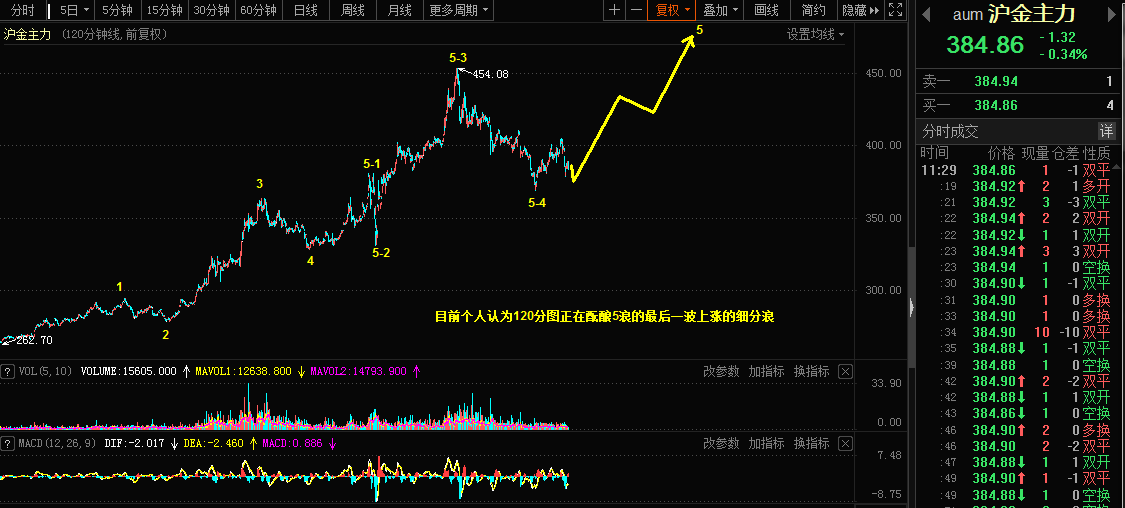Select the yellow chart annotation text 目前个人认为
The width and height of the screenshot is (1125, 508).
[604, 316]
